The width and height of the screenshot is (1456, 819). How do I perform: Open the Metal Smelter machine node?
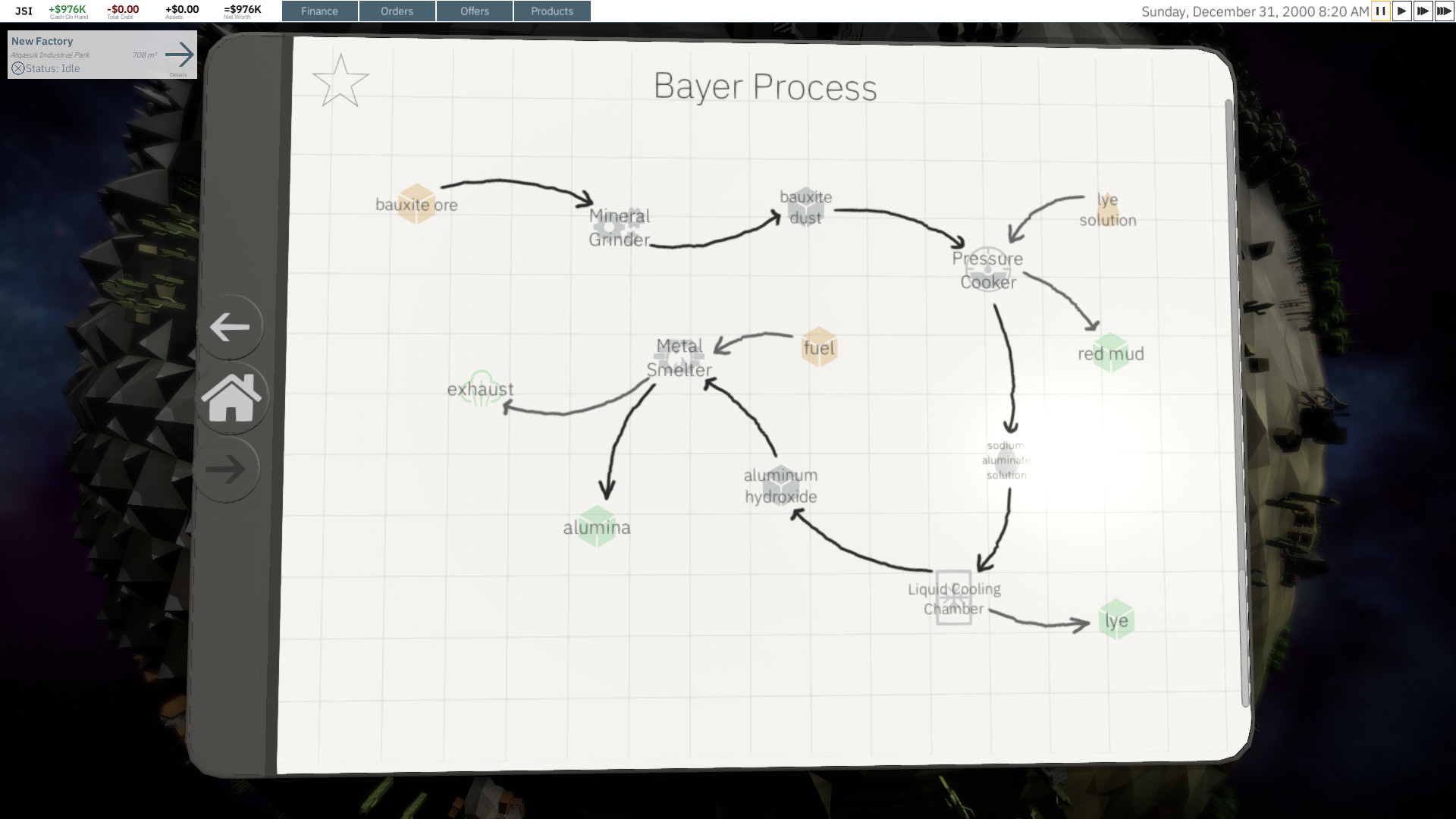pyautogui.click(x=679, y=357)
